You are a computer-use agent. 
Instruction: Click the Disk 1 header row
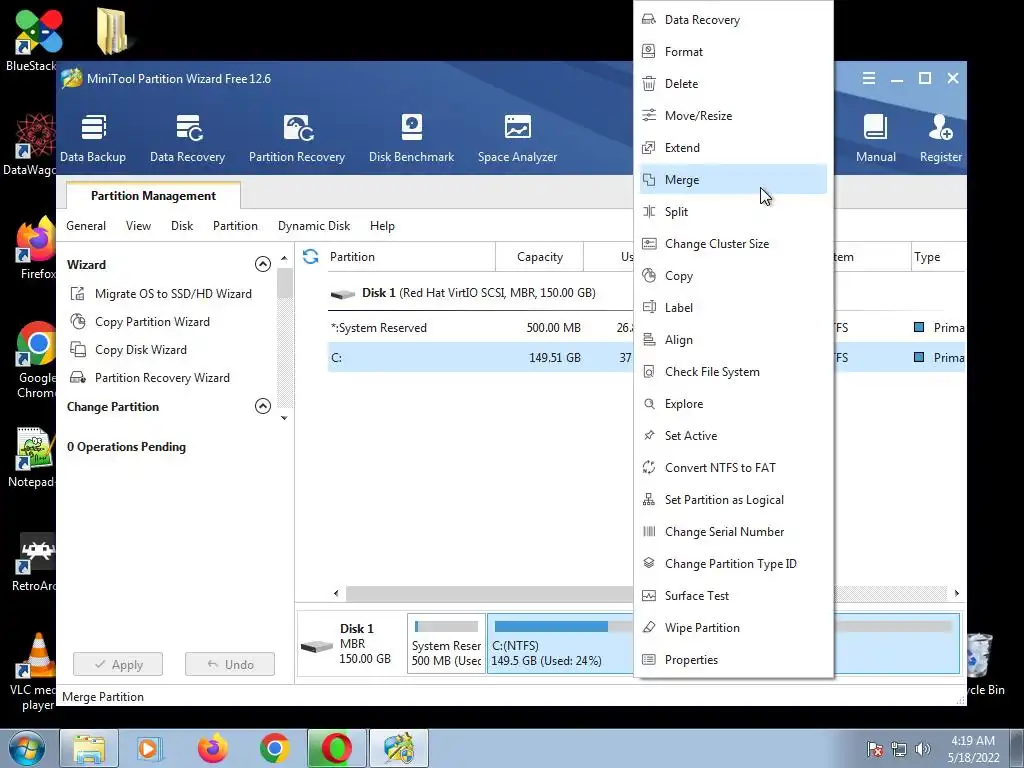click(481, 293)
